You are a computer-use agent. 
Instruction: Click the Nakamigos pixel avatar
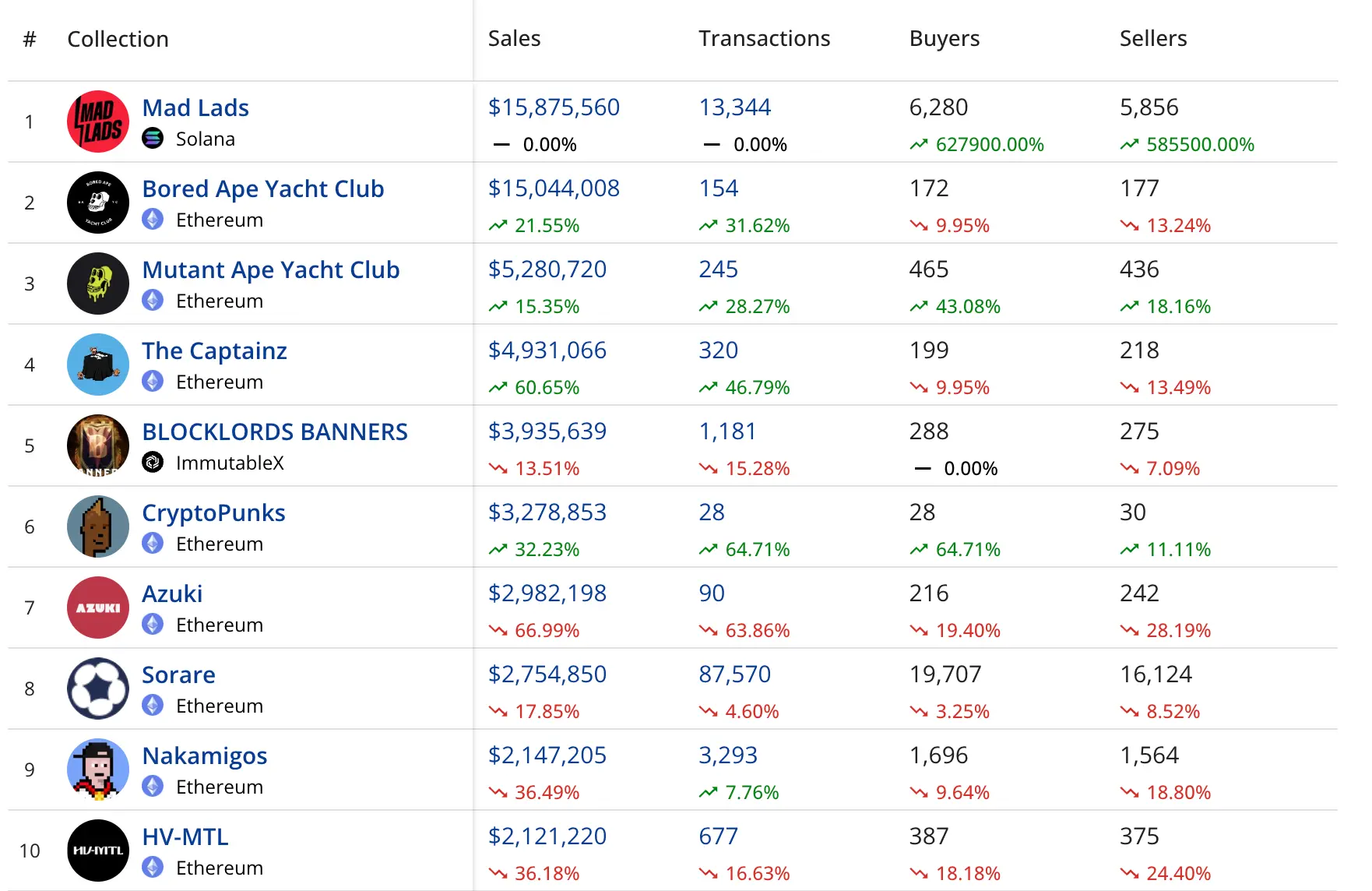pyautogui.click(x=98, y=769)
